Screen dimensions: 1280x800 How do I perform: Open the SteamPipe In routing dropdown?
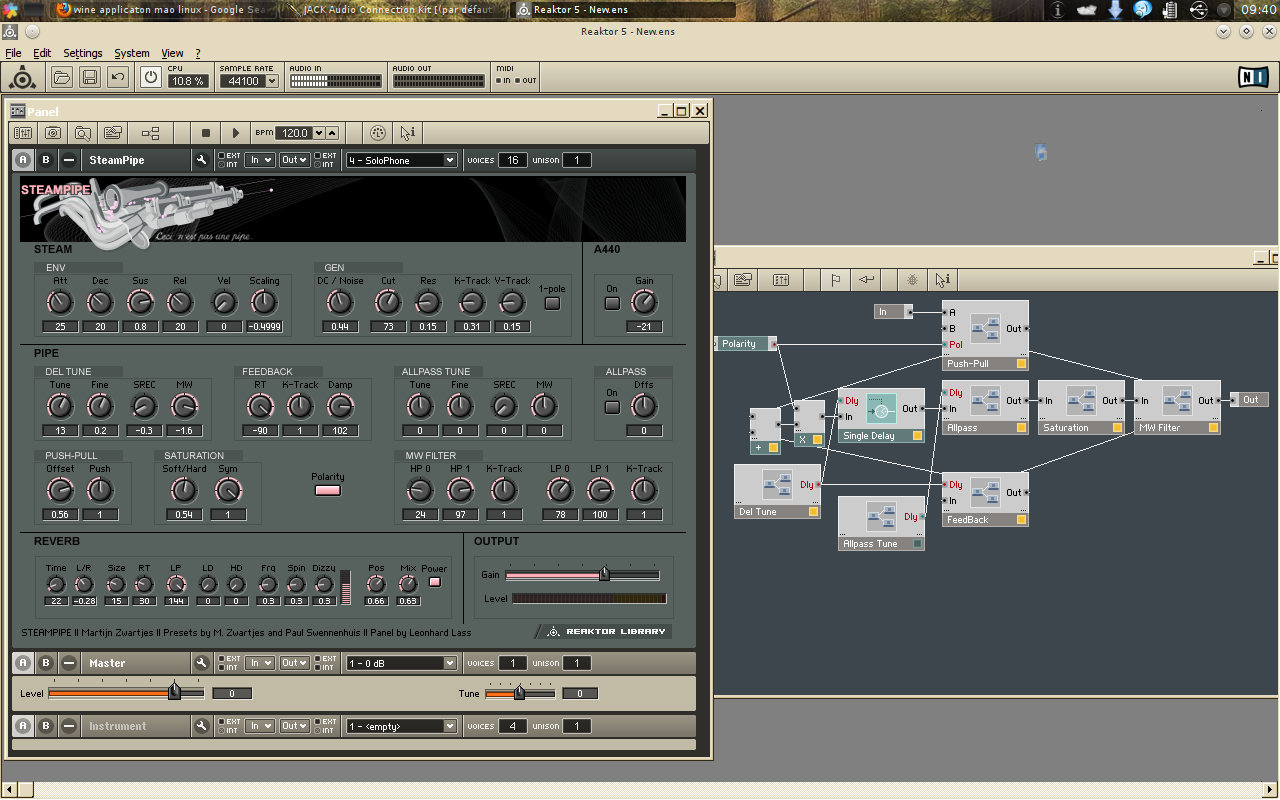(x=260, y=160)
